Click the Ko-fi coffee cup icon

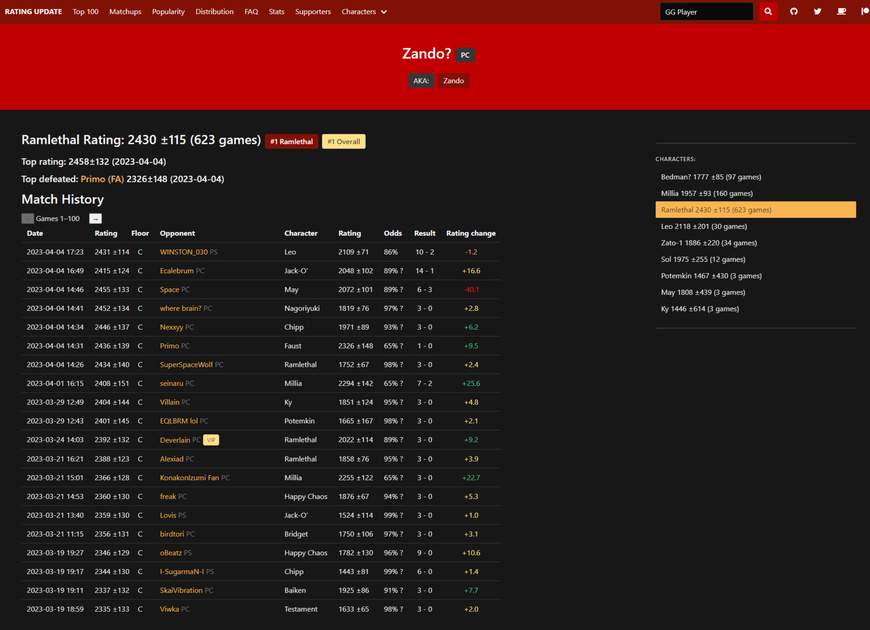(841, 12)
